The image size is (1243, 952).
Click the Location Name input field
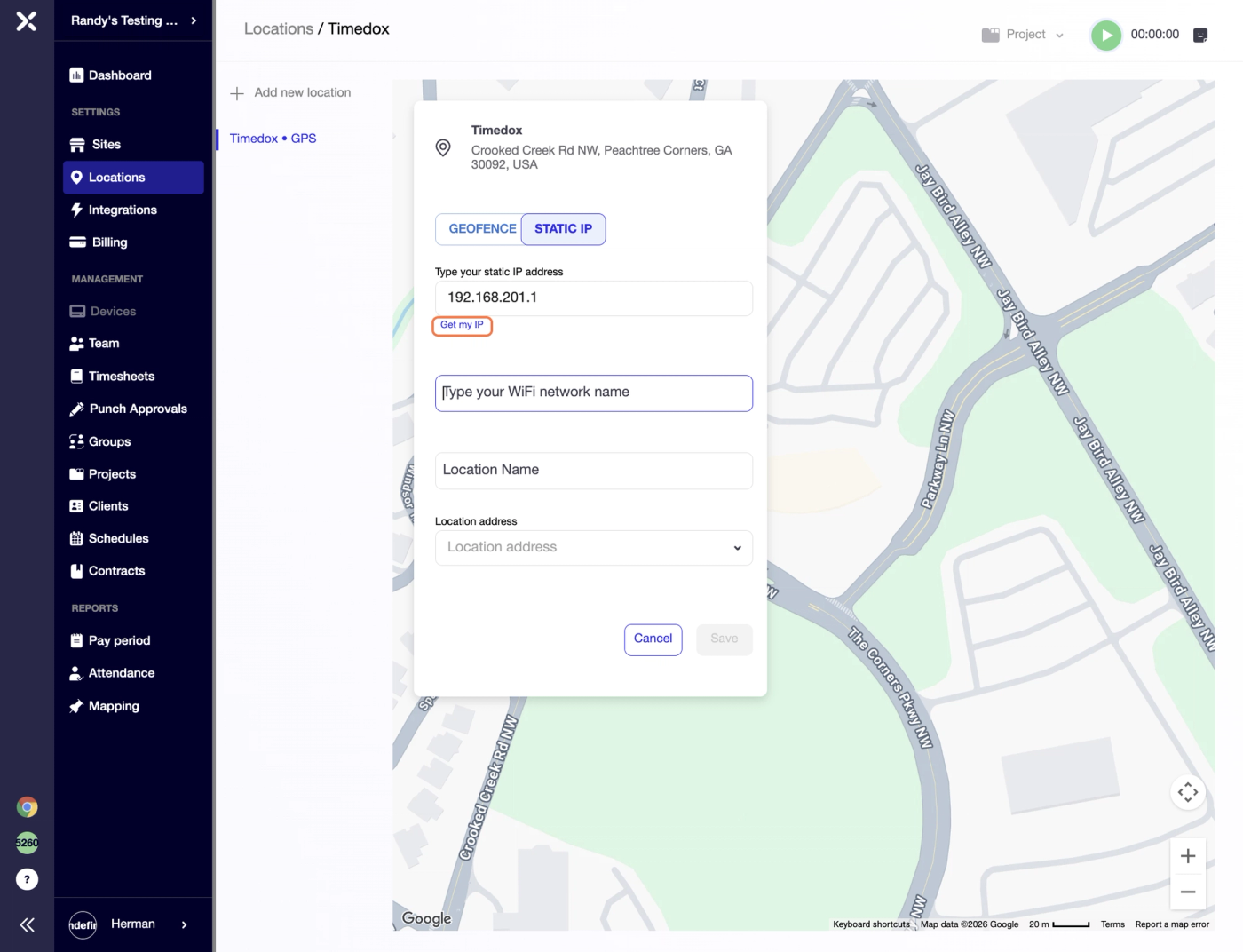click(594, 471)
